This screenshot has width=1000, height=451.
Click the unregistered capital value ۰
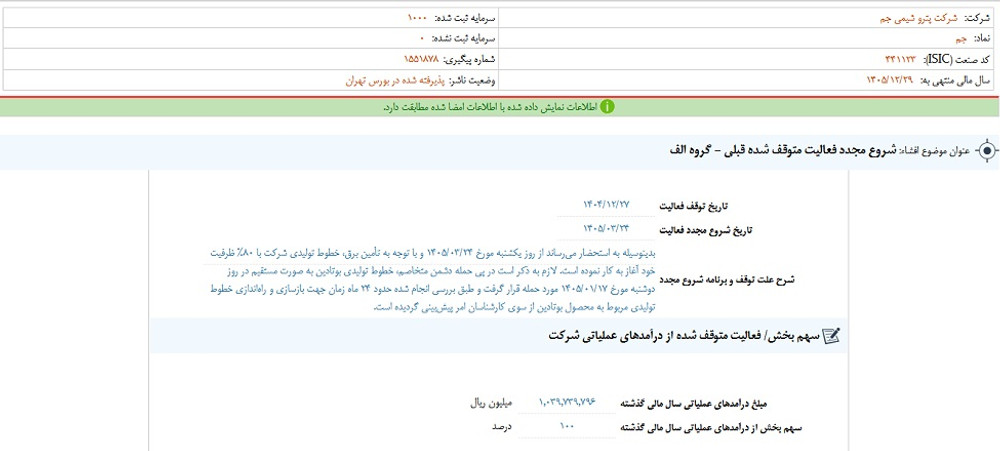point(422,39)
